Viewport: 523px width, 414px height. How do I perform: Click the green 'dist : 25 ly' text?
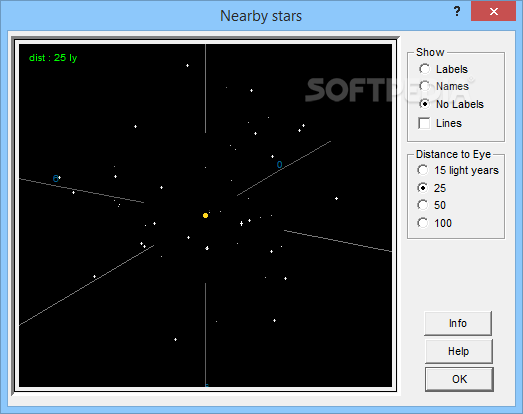(53, 58)
